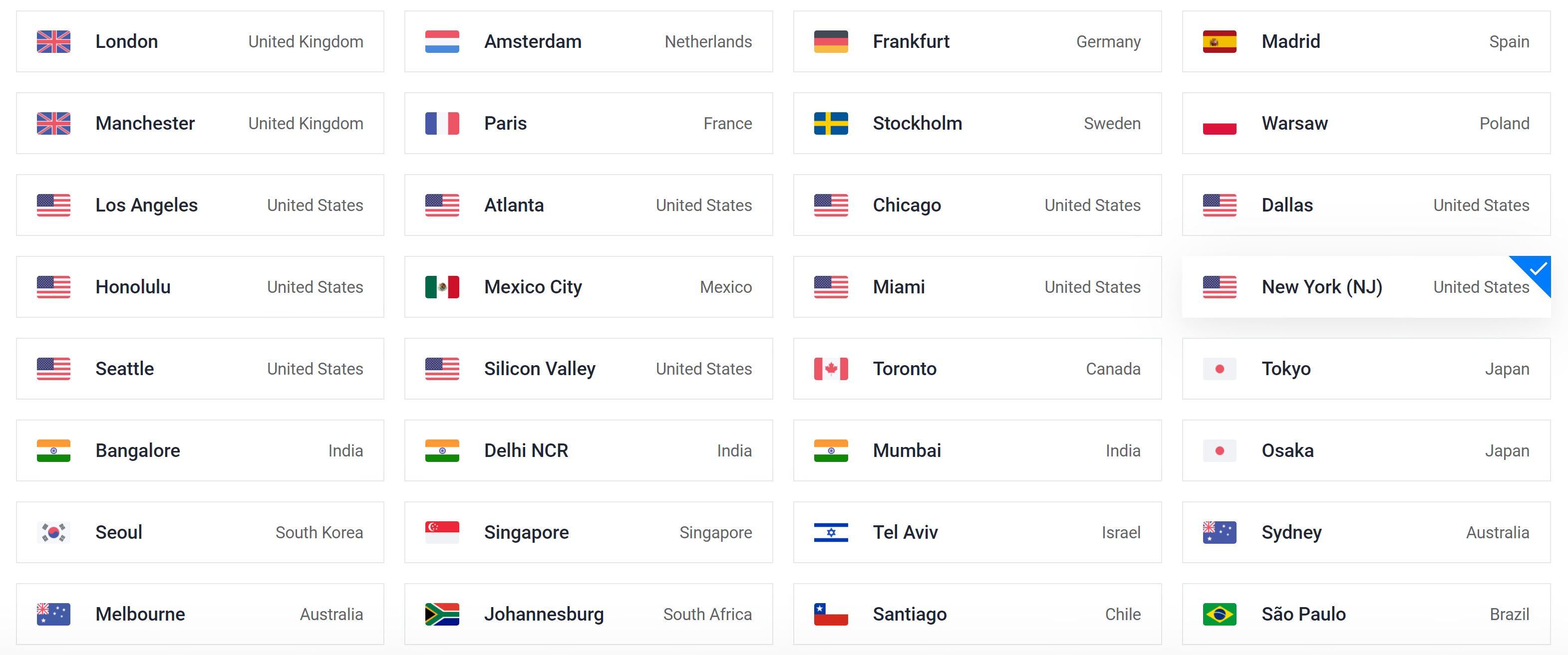Click the Israeli flag next to Tel Aviv

point(831,532)
